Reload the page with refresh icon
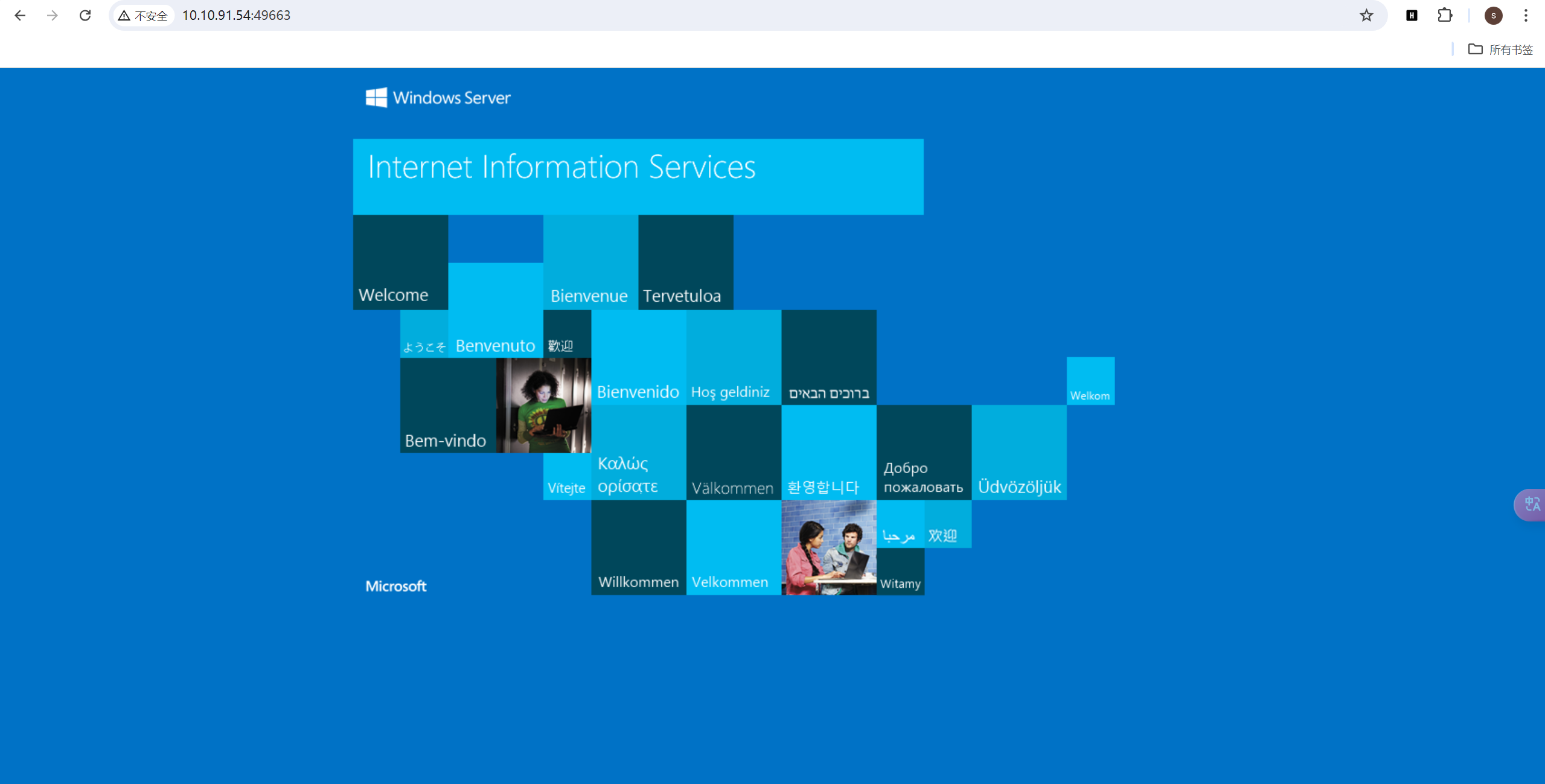 pos(85,15)
